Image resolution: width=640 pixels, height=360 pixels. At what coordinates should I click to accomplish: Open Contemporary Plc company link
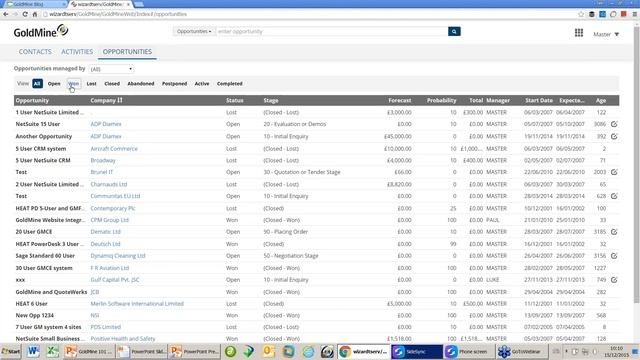[x=113, y=208]
